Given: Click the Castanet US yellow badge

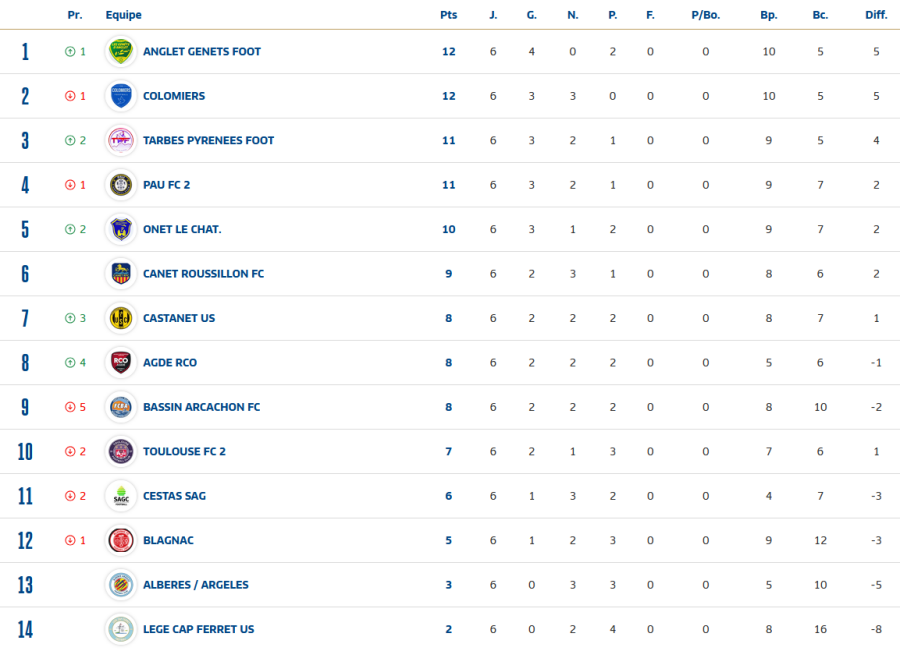Looking at the screenshot, I should (121, 318).
